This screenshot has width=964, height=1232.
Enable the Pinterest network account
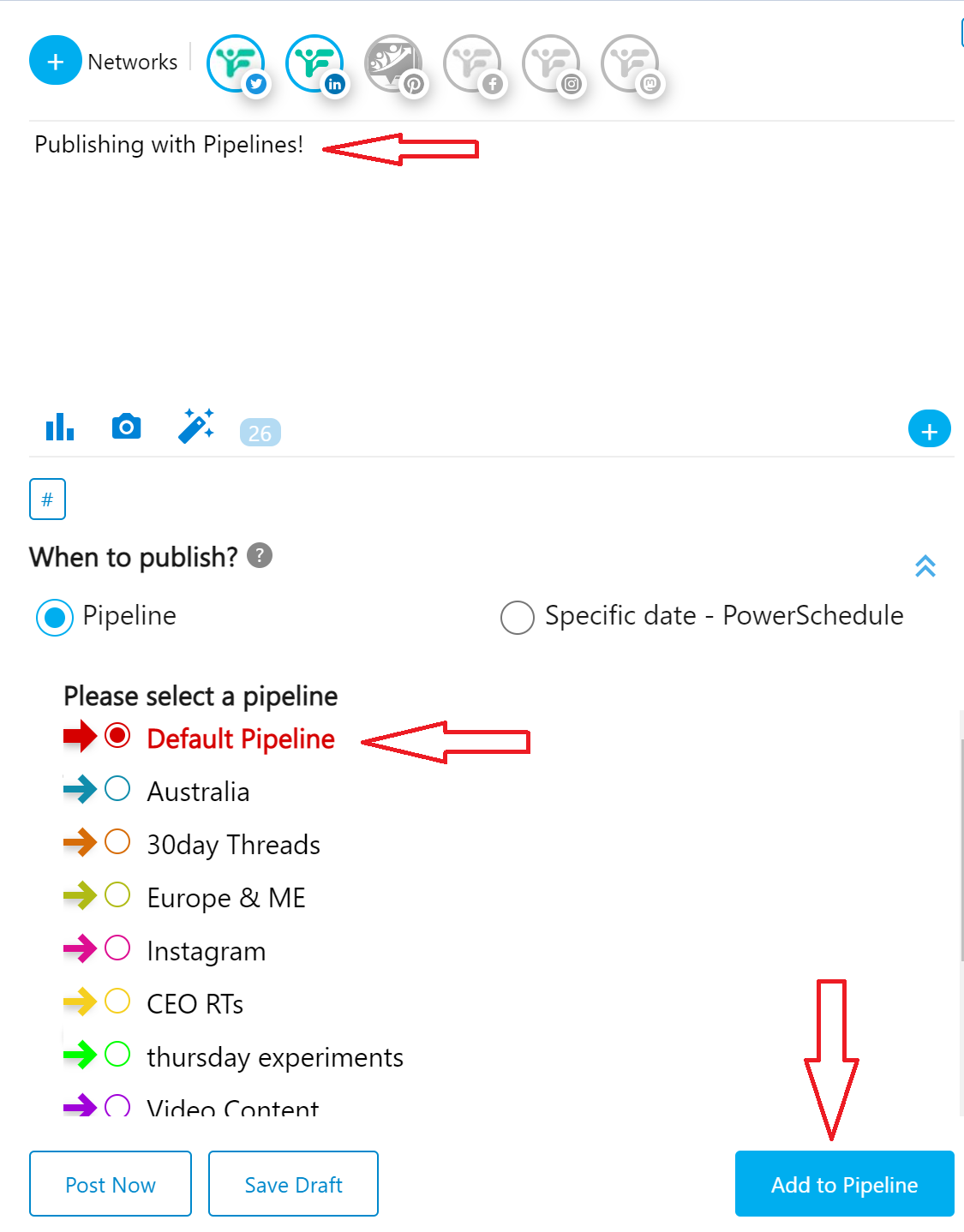[393, 64]
